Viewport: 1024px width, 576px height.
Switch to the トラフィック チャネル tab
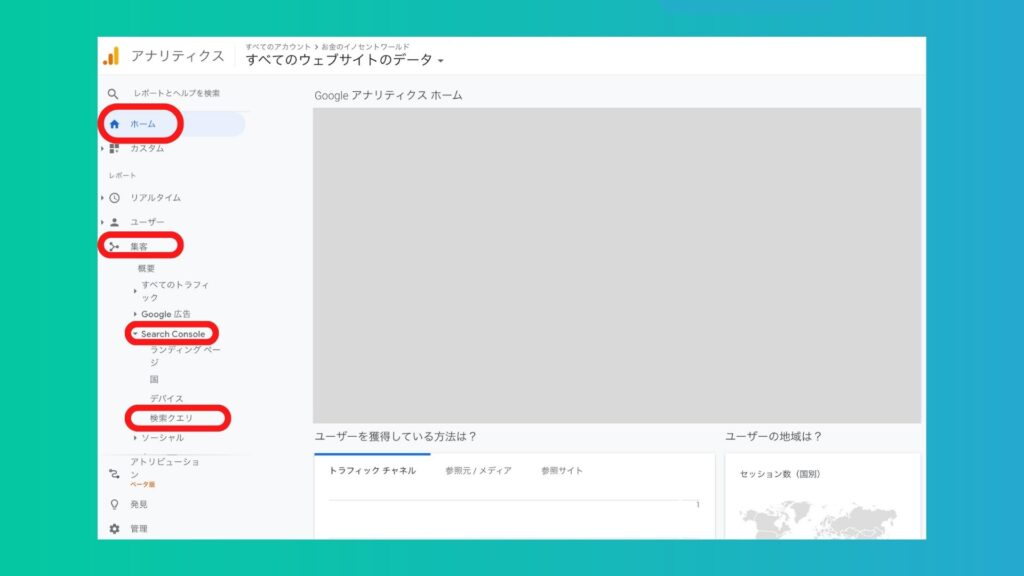372,470
